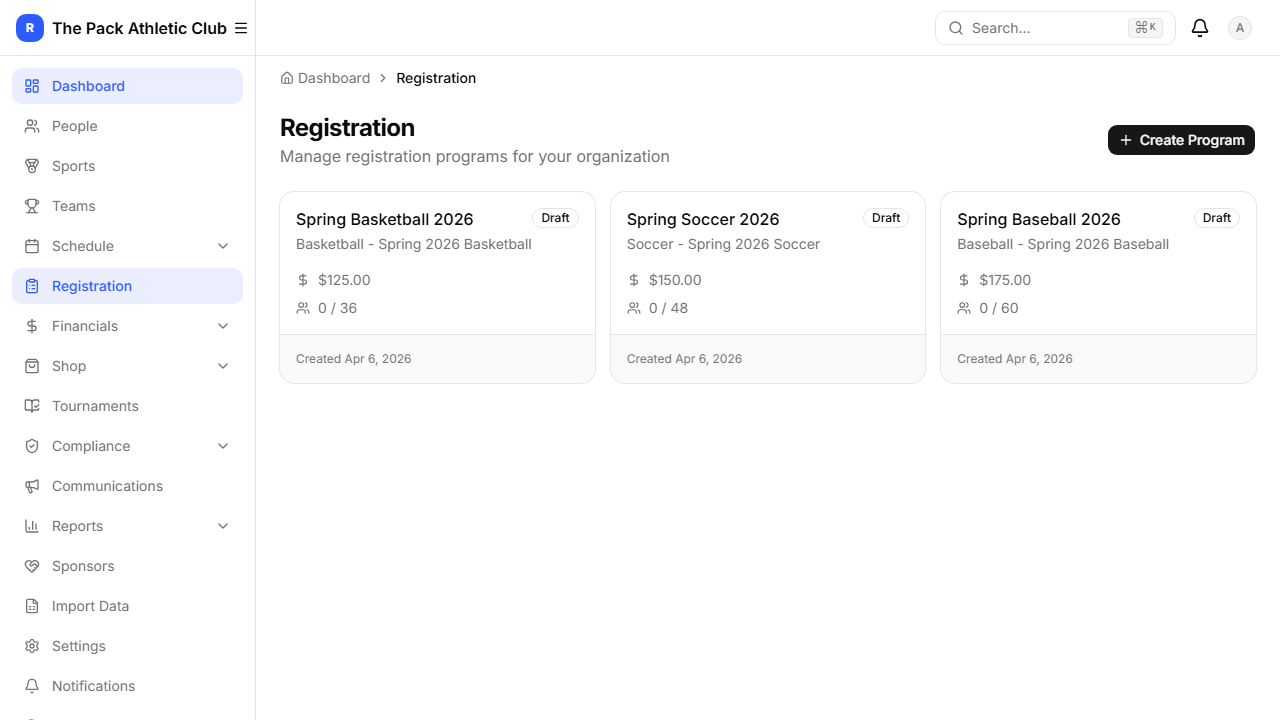Click the Tournaments icon in sidebar

click(x=32, y=406)
